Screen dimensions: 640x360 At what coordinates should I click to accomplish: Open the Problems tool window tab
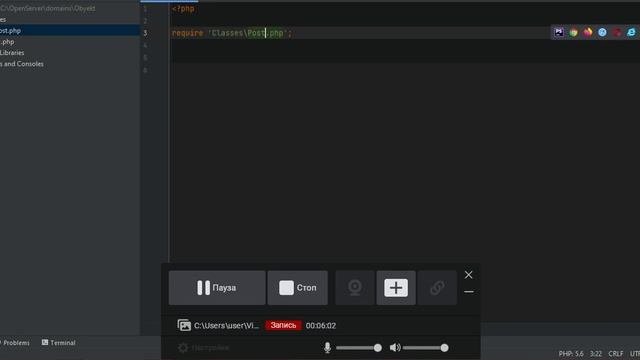[15, 343]
